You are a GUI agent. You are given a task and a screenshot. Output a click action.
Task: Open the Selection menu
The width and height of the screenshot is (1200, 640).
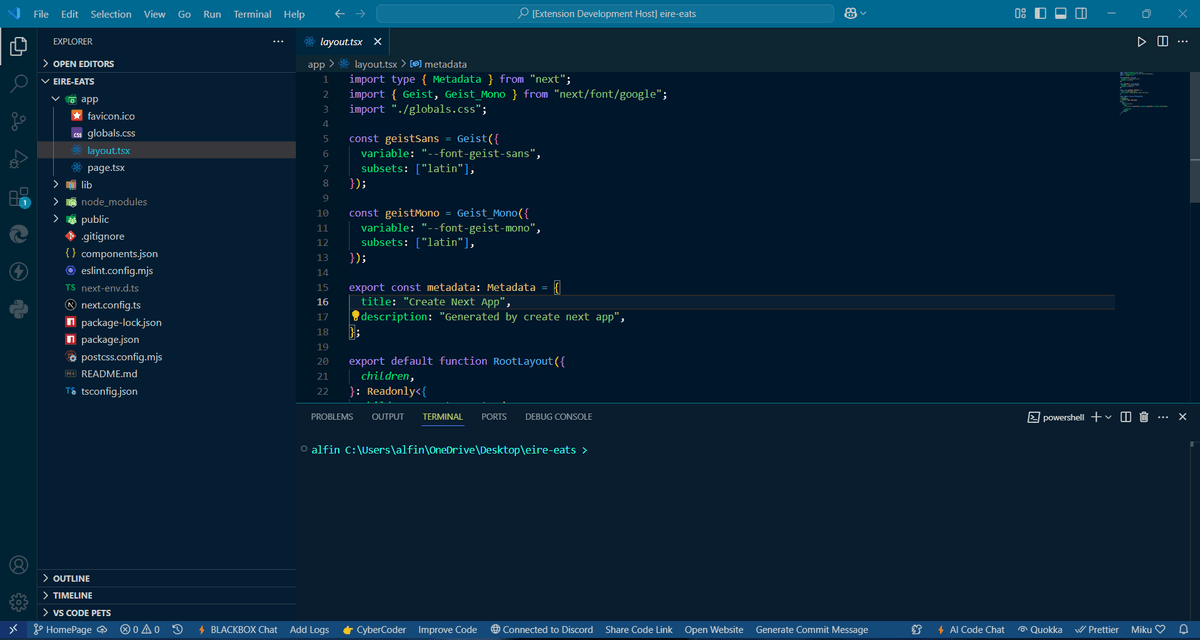[111, 14]
